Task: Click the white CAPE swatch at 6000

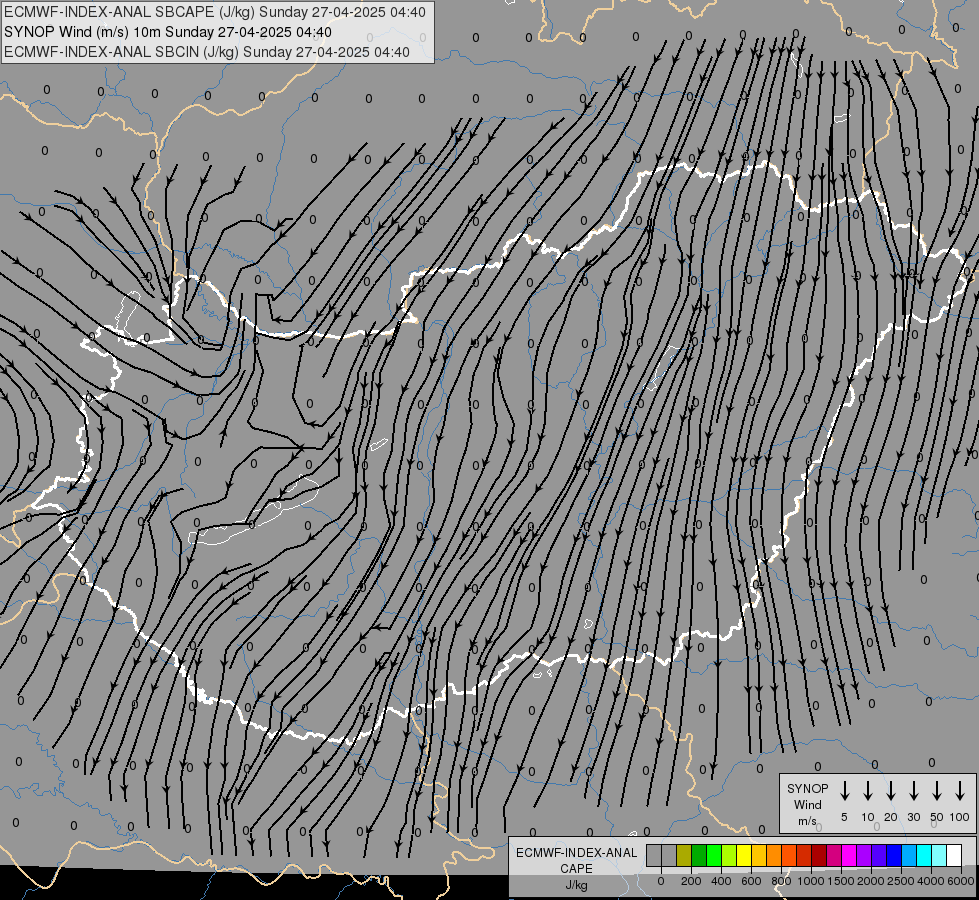Action: [x=954, y=855]
